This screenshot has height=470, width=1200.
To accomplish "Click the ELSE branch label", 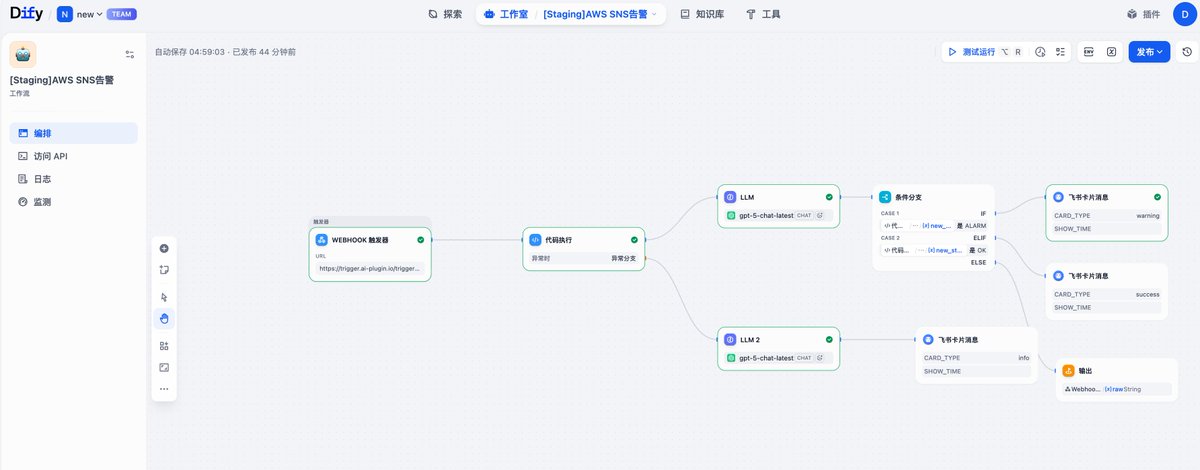I will point(978,262).
